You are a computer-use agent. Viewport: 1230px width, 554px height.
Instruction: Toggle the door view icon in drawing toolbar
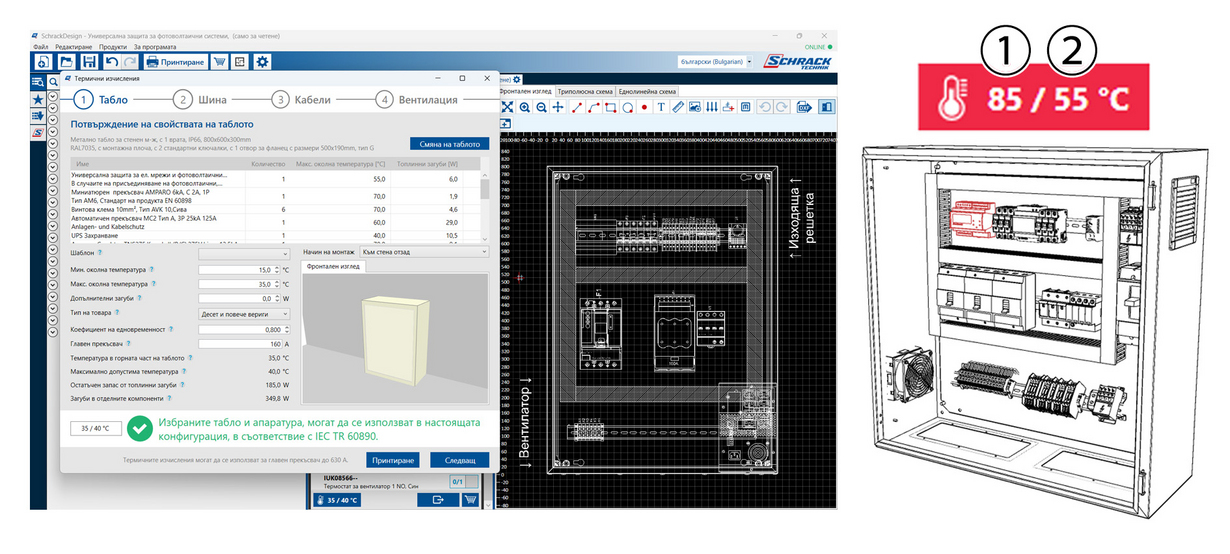[826, 107]
